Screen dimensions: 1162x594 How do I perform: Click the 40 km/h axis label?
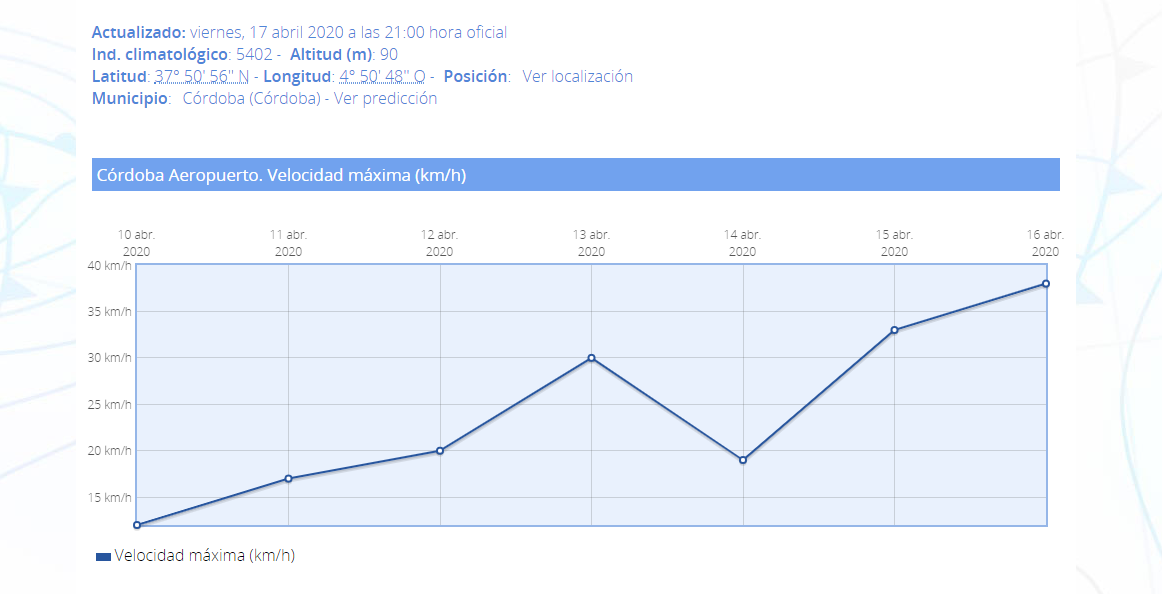[x=110, y=265]
